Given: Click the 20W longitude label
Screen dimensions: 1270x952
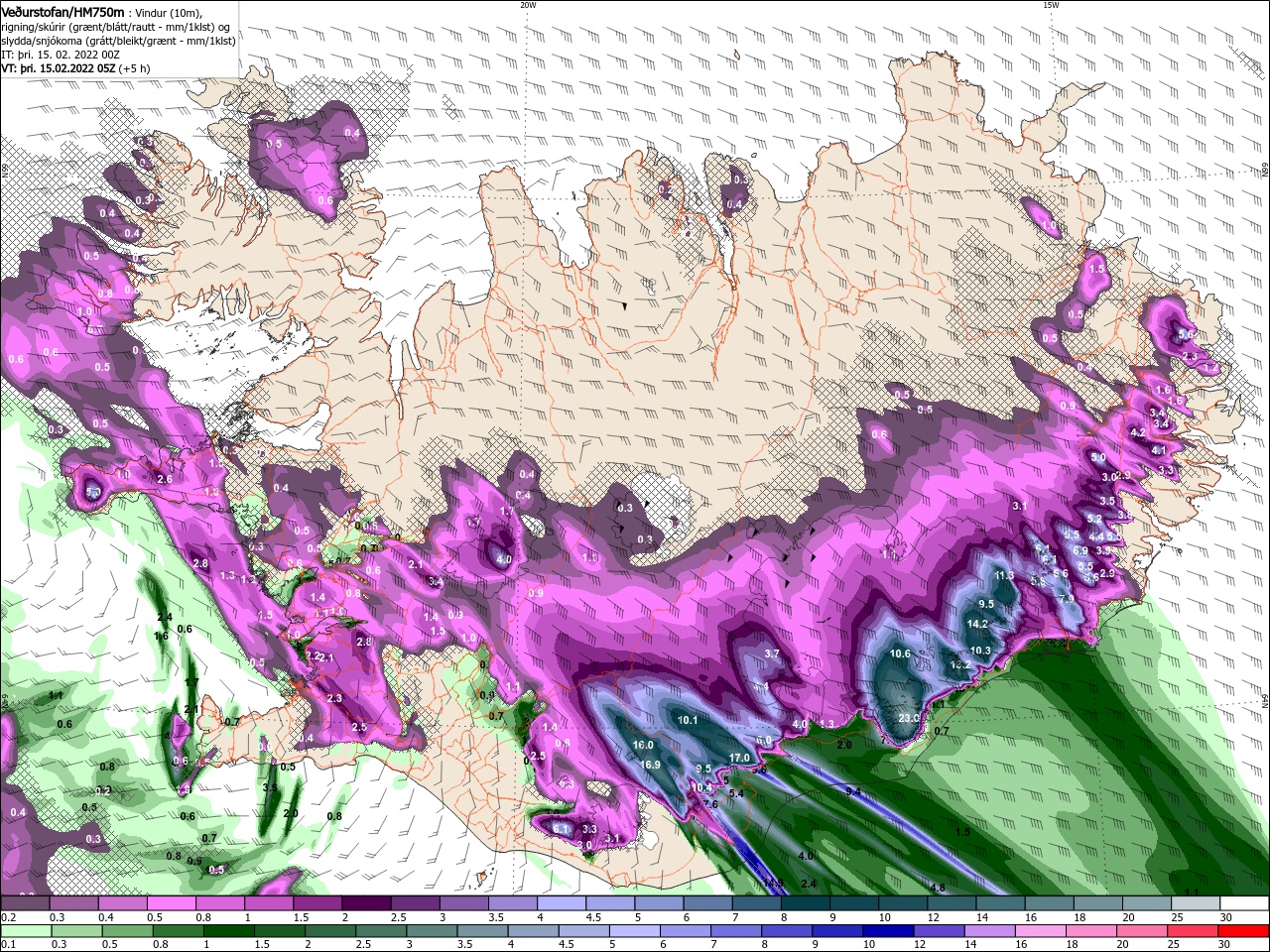Looking at the screenshot, I should point(528,5).
